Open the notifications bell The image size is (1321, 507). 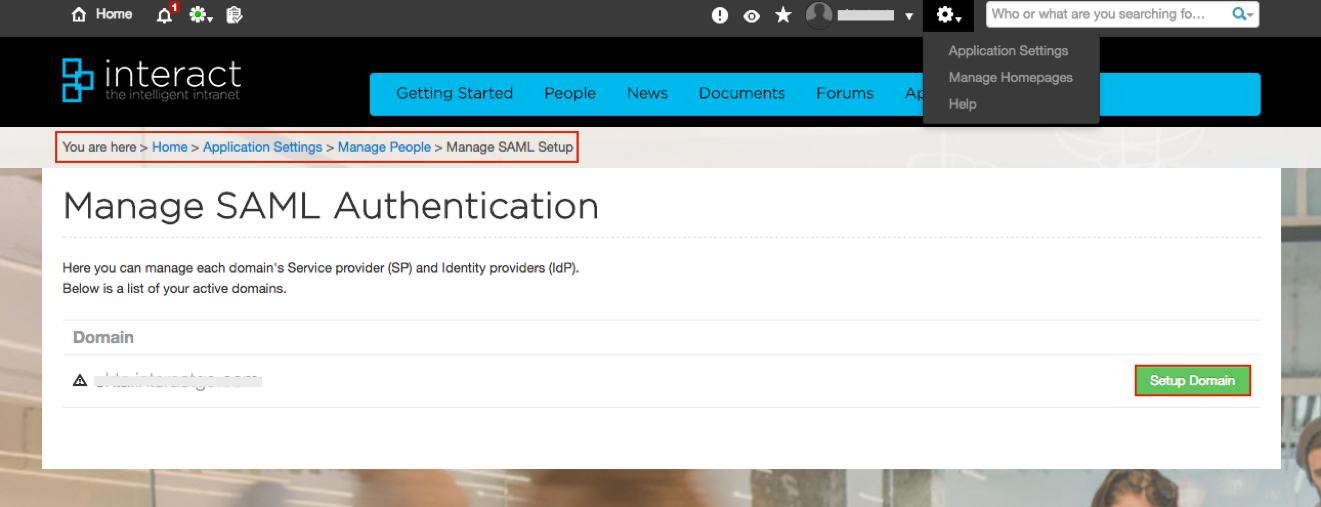(165, 15)
